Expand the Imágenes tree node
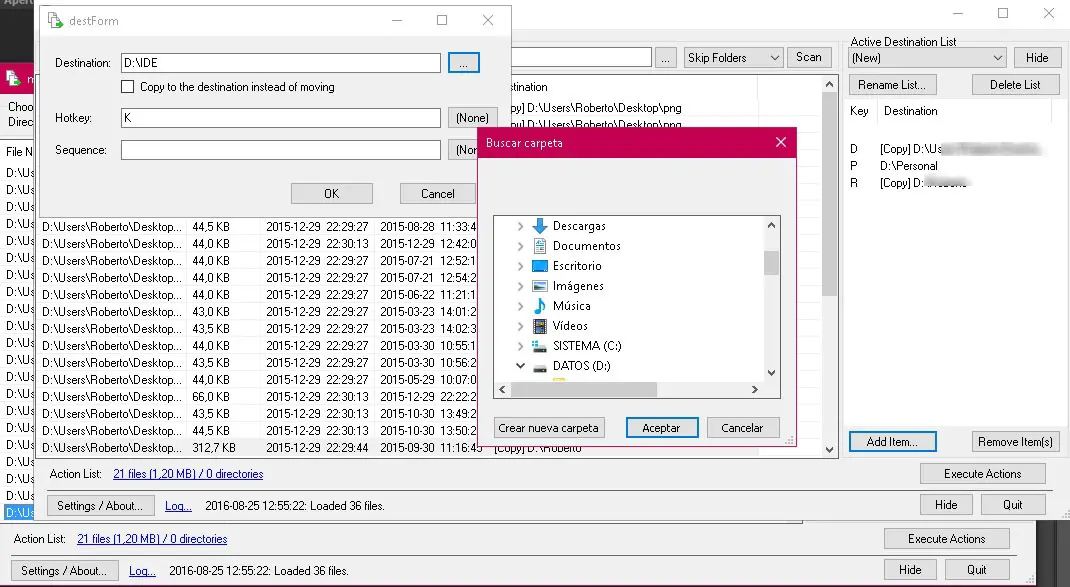Image resolution: width=1070 pixels, height=587 pixels. click(x=520, y=286)
